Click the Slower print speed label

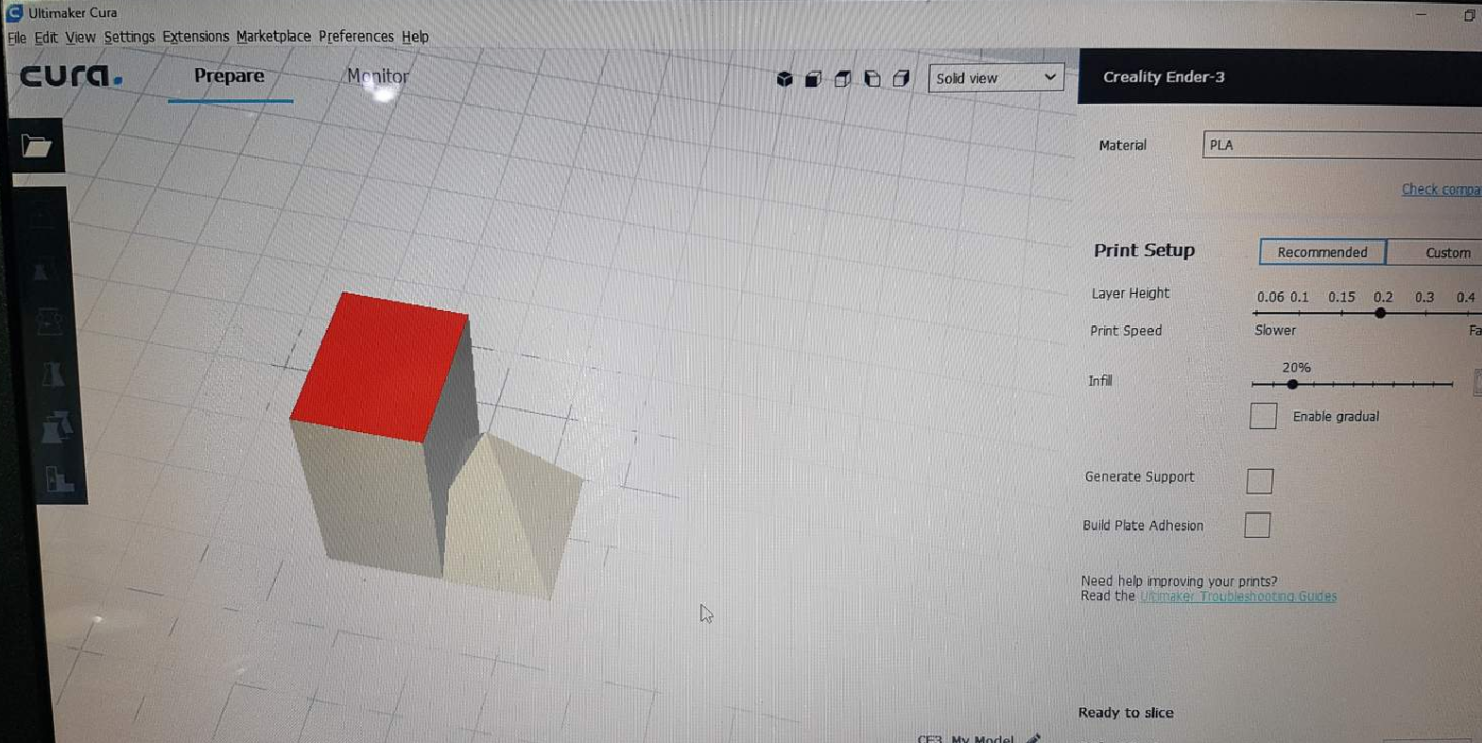(x=1275, y=330)
